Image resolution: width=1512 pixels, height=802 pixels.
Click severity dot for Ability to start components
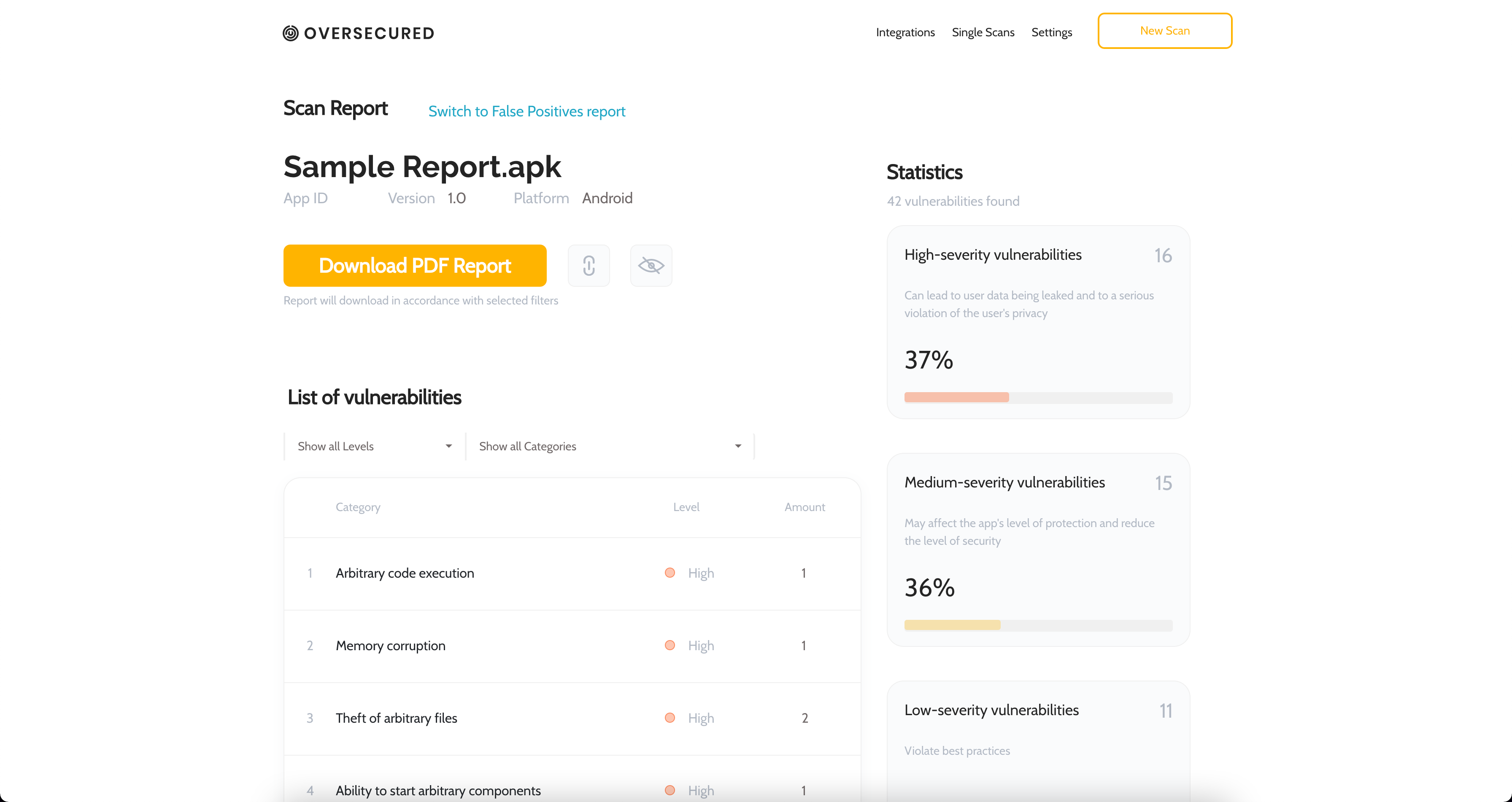[670, 790]
